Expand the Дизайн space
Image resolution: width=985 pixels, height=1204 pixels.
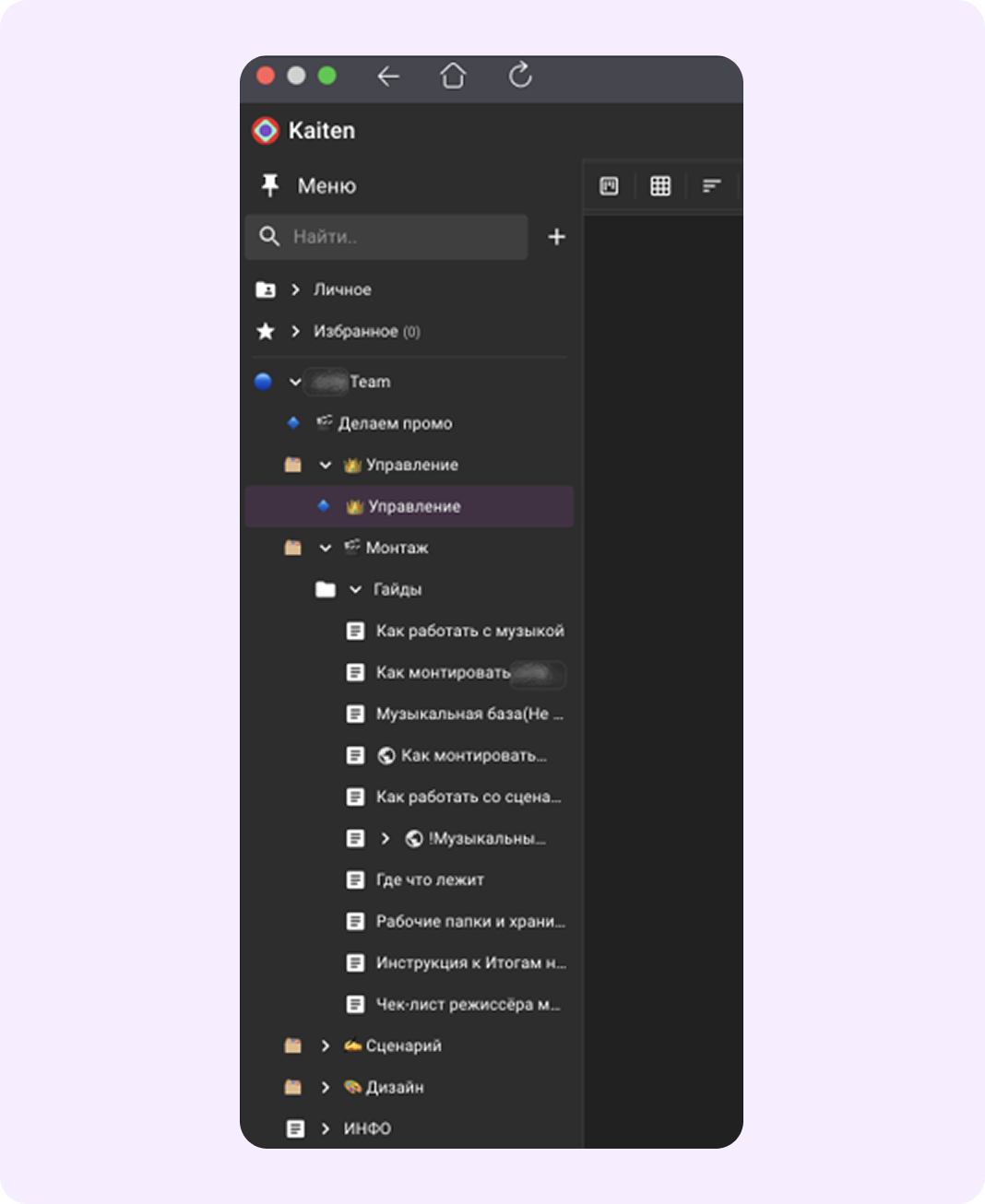pyautogui.click(x=325, y=1087)
